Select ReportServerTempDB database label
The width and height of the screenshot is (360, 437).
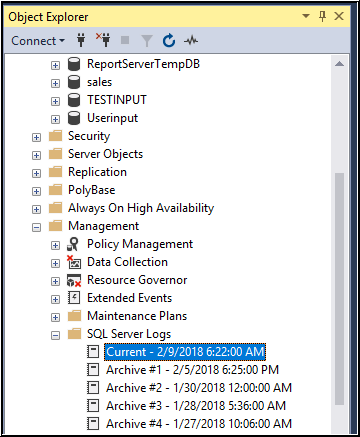[x=143, y=64]
